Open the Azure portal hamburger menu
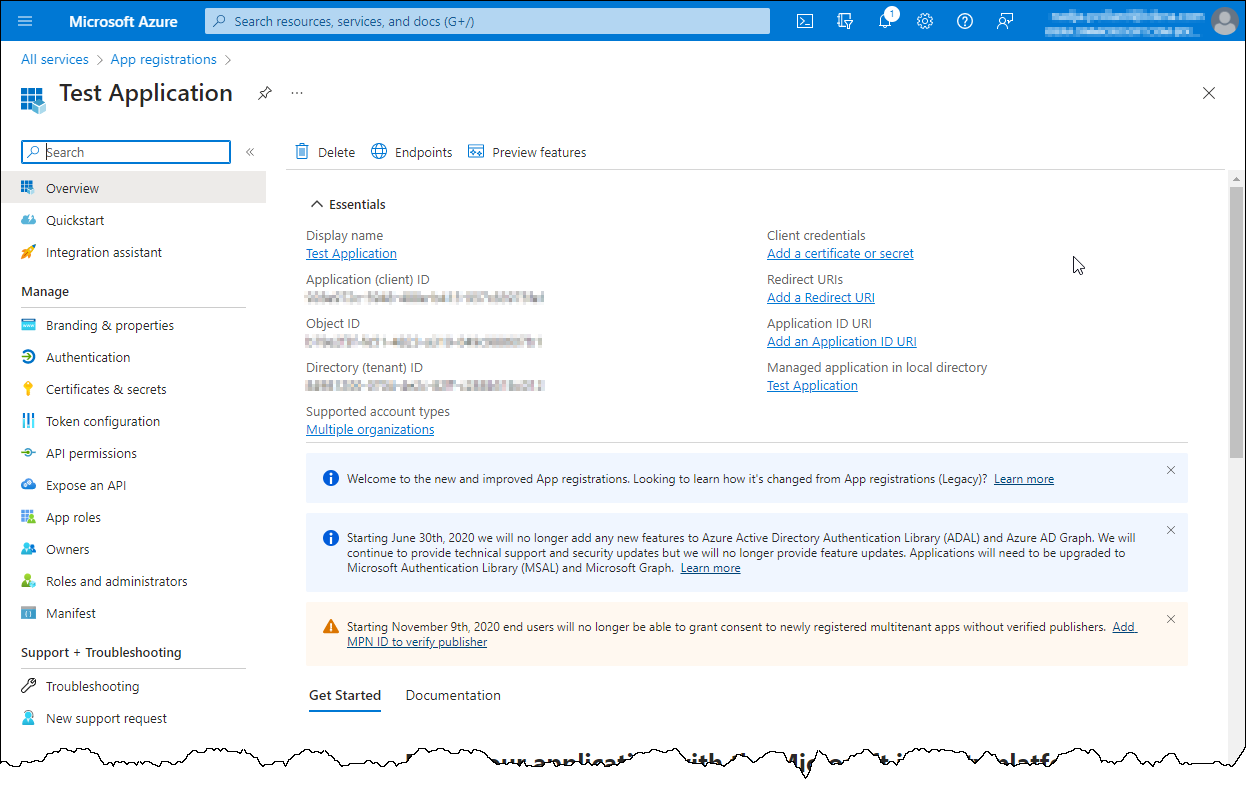Image resolution: width=1246 pixels, height=787 pixels. click(x=25, y=21)
